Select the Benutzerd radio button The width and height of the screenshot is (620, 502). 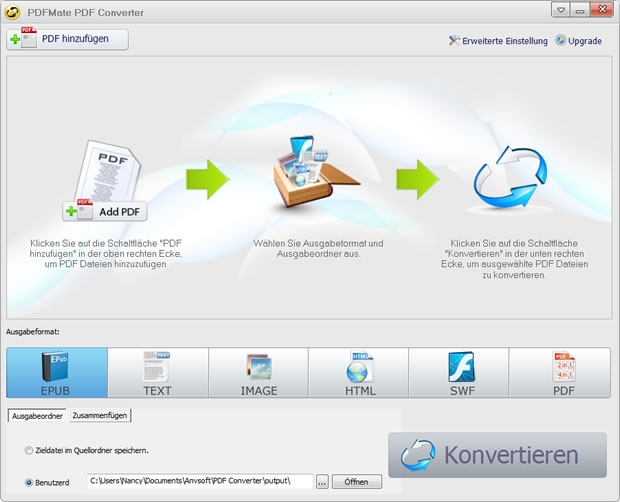[29, 481]
